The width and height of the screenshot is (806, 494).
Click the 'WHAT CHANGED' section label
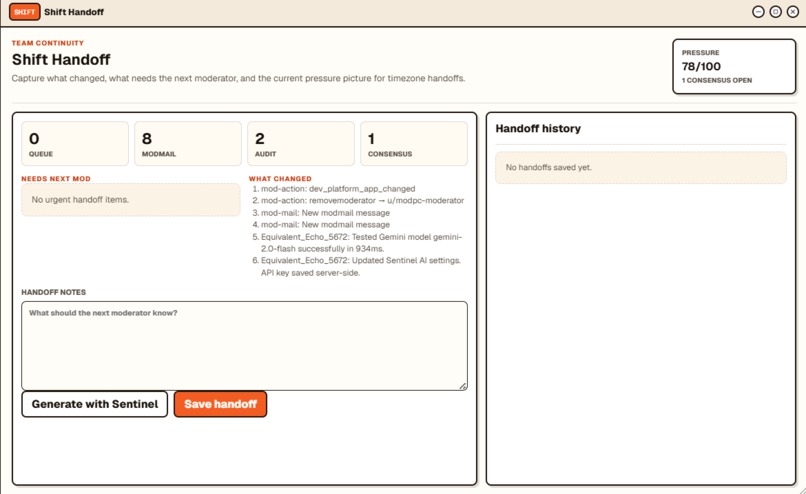click(280, 178)
